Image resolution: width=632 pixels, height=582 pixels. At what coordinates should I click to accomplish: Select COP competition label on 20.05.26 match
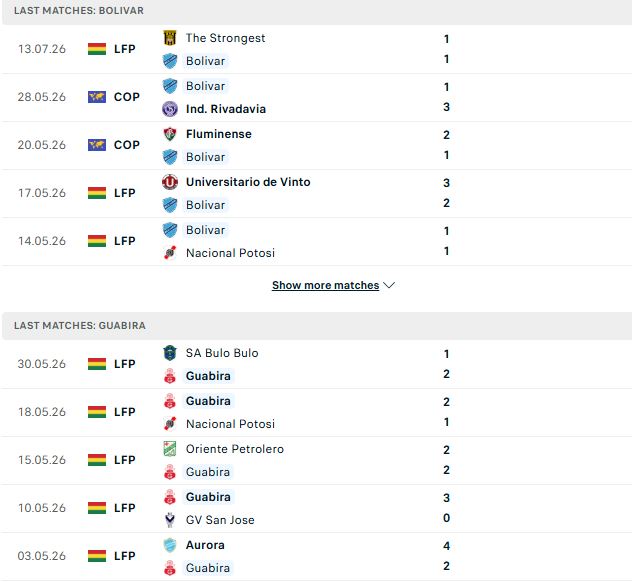127,145
